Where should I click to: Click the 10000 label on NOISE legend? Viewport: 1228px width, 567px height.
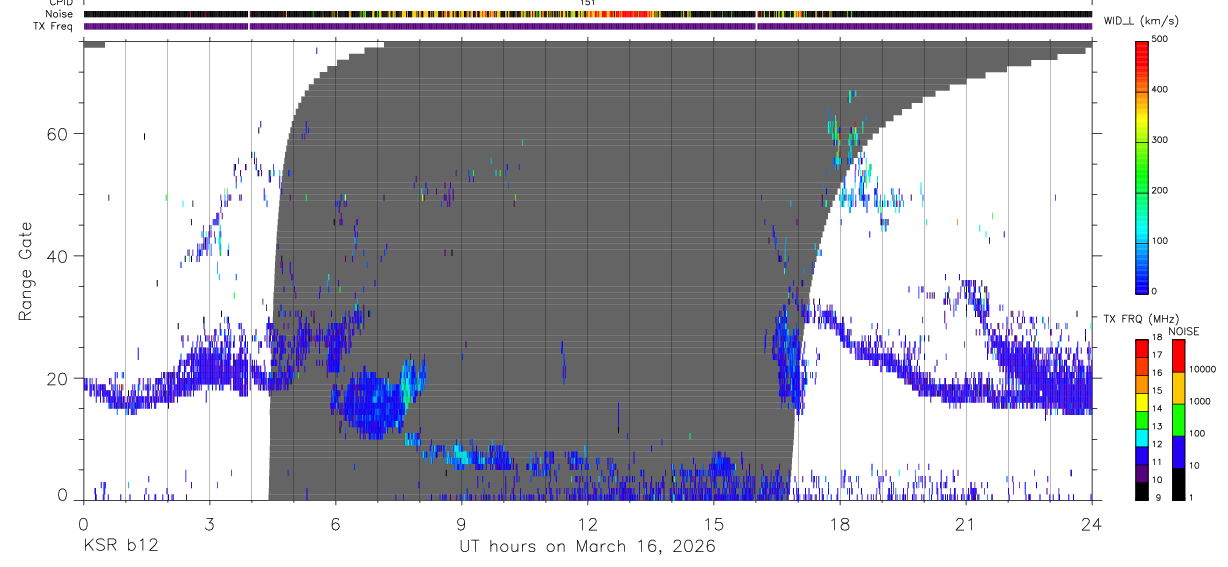(x=1202, y=370)
